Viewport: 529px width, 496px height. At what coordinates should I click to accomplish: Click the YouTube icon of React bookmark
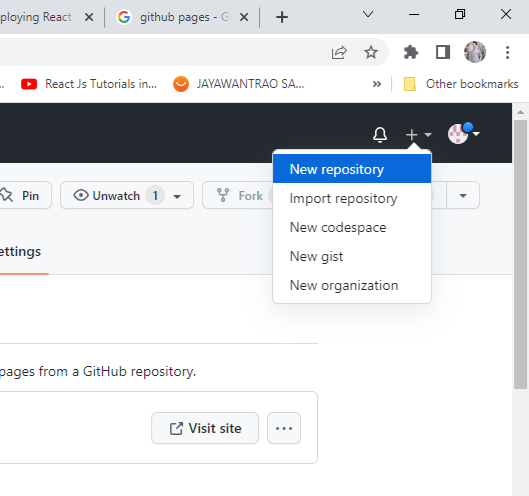pyautogui.click(x=29, y=84)
